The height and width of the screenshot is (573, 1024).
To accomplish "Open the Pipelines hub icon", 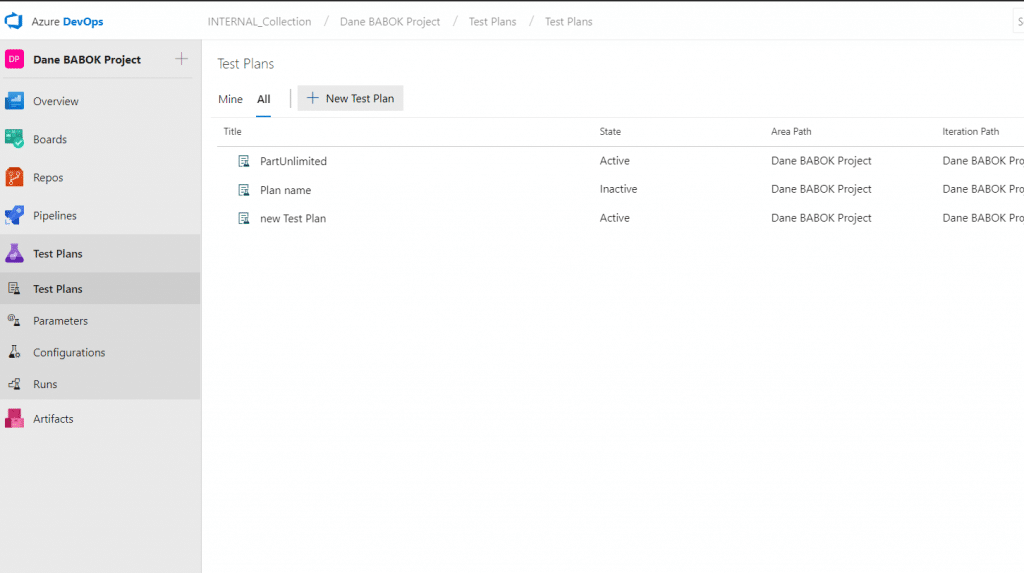I will click(14, 215).
